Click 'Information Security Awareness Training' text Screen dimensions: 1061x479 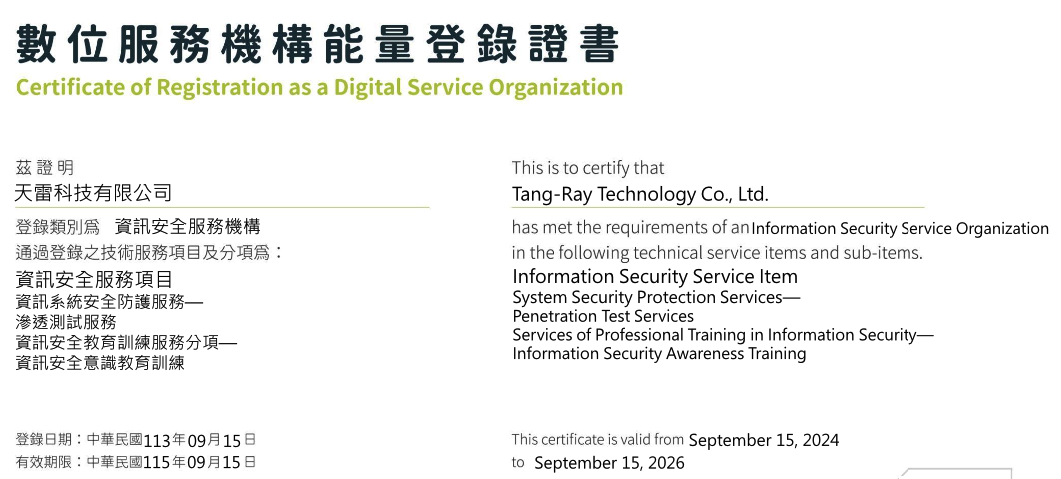pyautogui.click(x=659, y=353)
